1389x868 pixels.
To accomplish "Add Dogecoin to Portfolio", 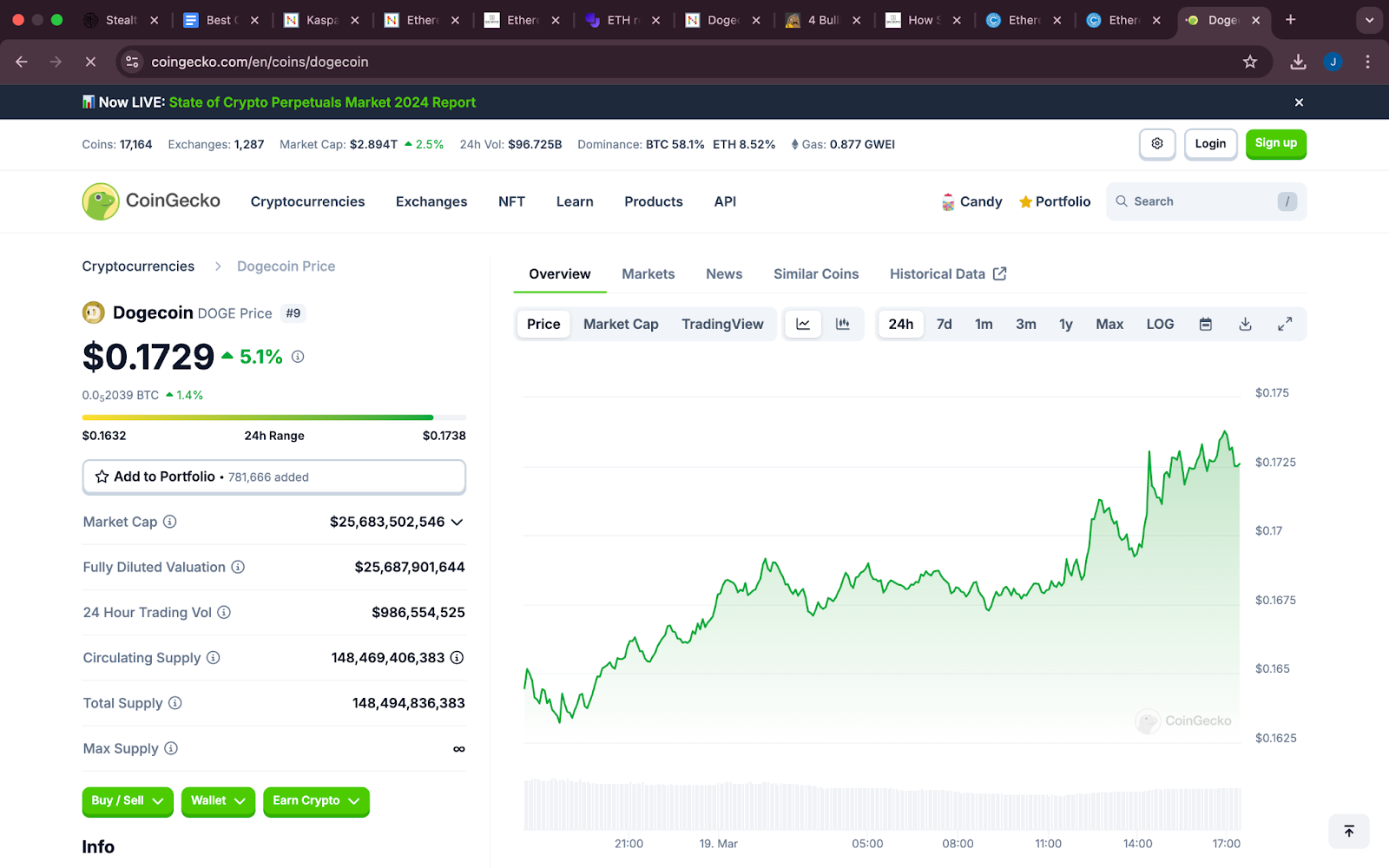I will point(273,477).
